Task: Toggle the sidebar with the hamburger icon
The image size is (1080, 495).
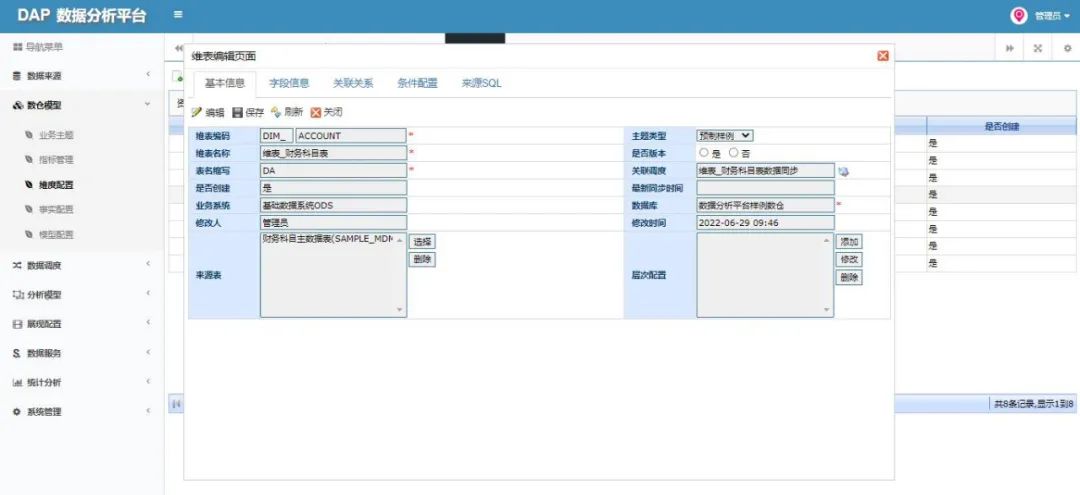Action: pos(178,14)
